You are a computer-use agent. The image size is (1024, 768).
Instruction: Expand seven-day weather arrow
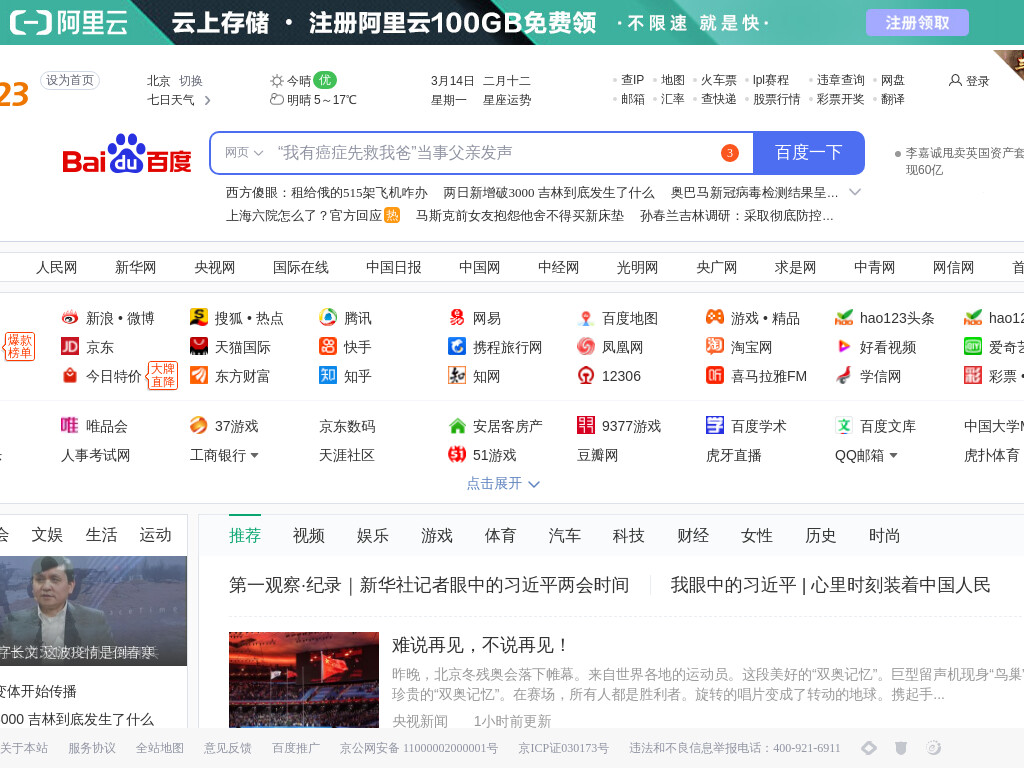pos(208,100)
